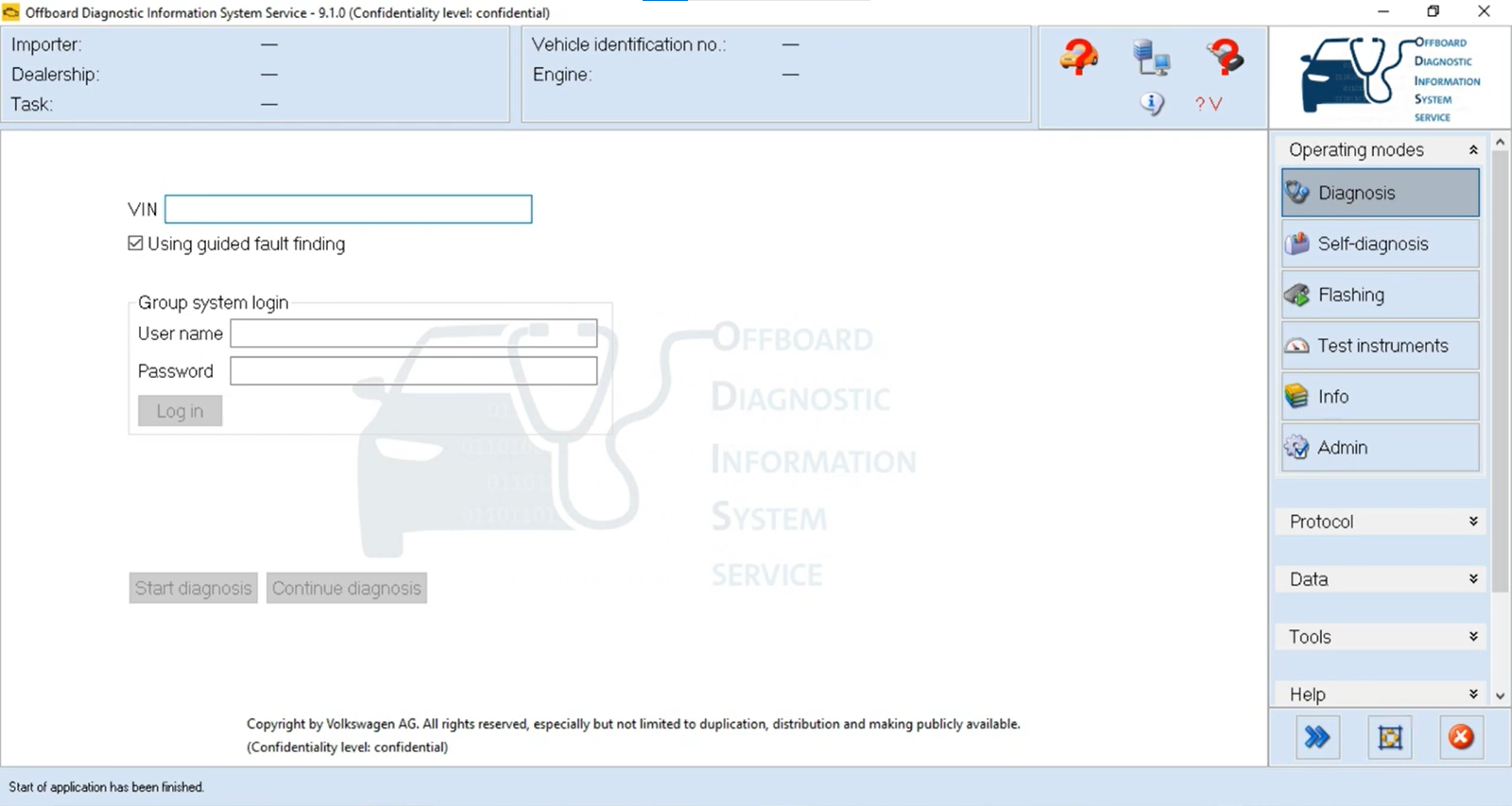1512x806 pixels.
Task: Open Test instruments mode
Action: point(1380,346)
